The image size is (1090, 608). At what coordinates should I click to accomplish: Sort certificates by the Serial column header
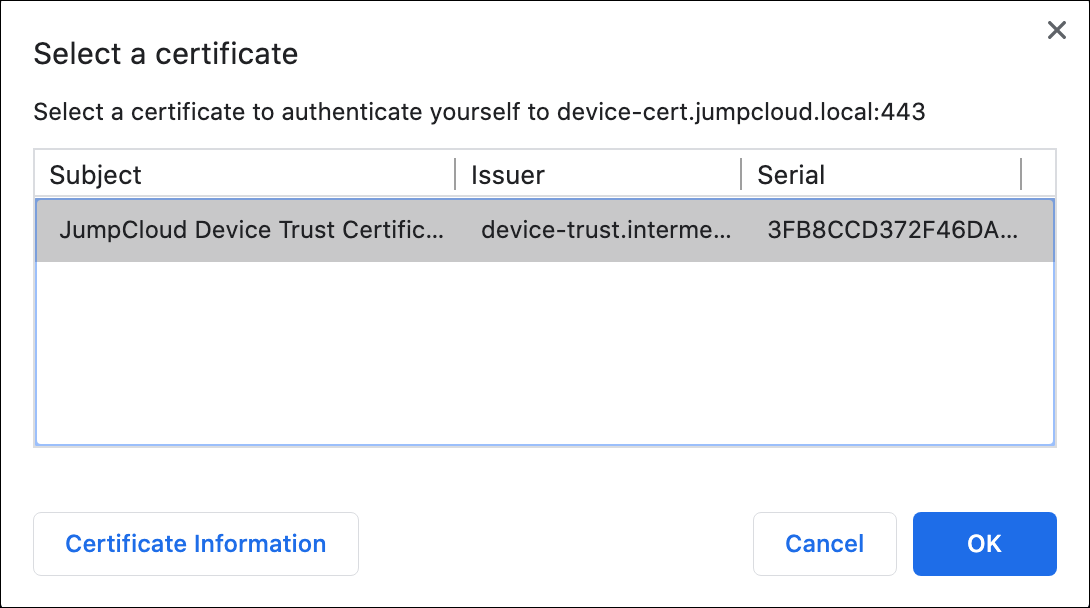point(791,175)
